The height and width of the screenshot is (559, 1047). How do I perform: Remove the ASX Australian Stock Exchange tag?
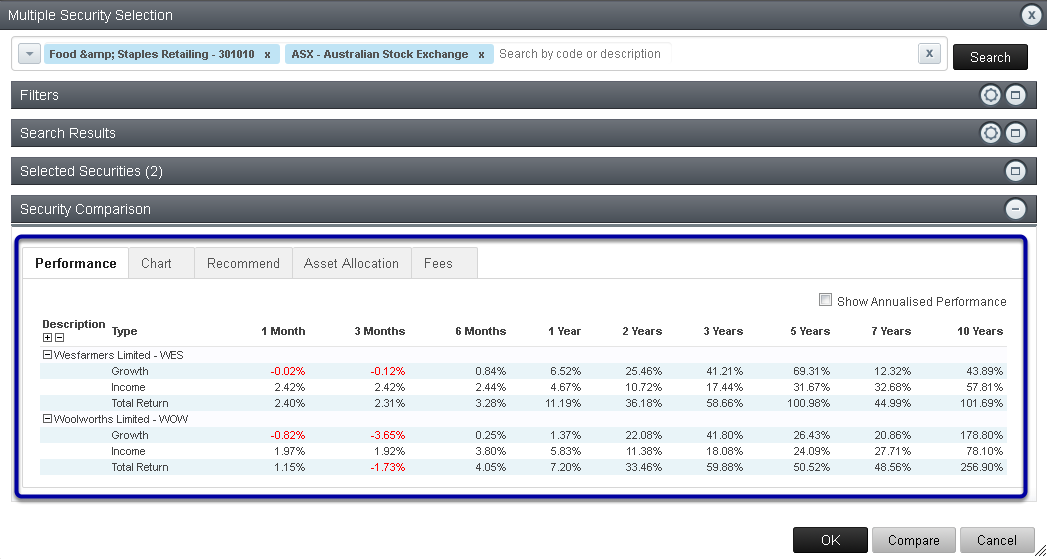pyautogui.click(x=481, y=55)
